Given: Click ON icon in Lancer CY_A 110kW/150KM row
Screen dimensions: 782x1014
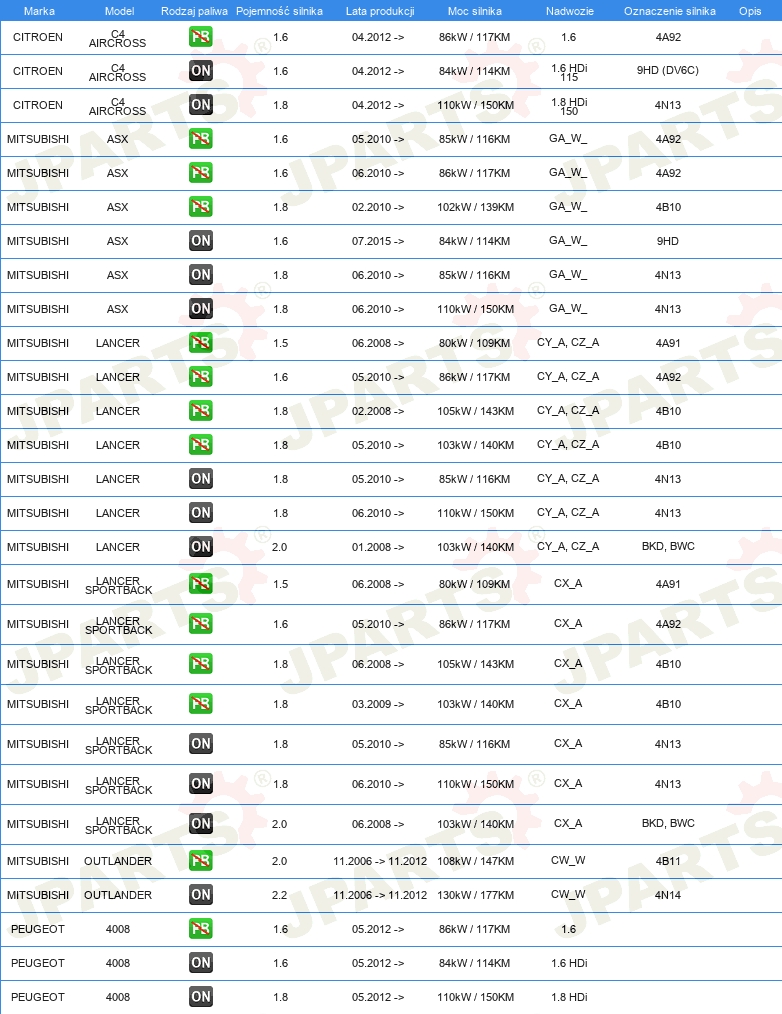Looking at the screenshot, I should coord(201,513).
